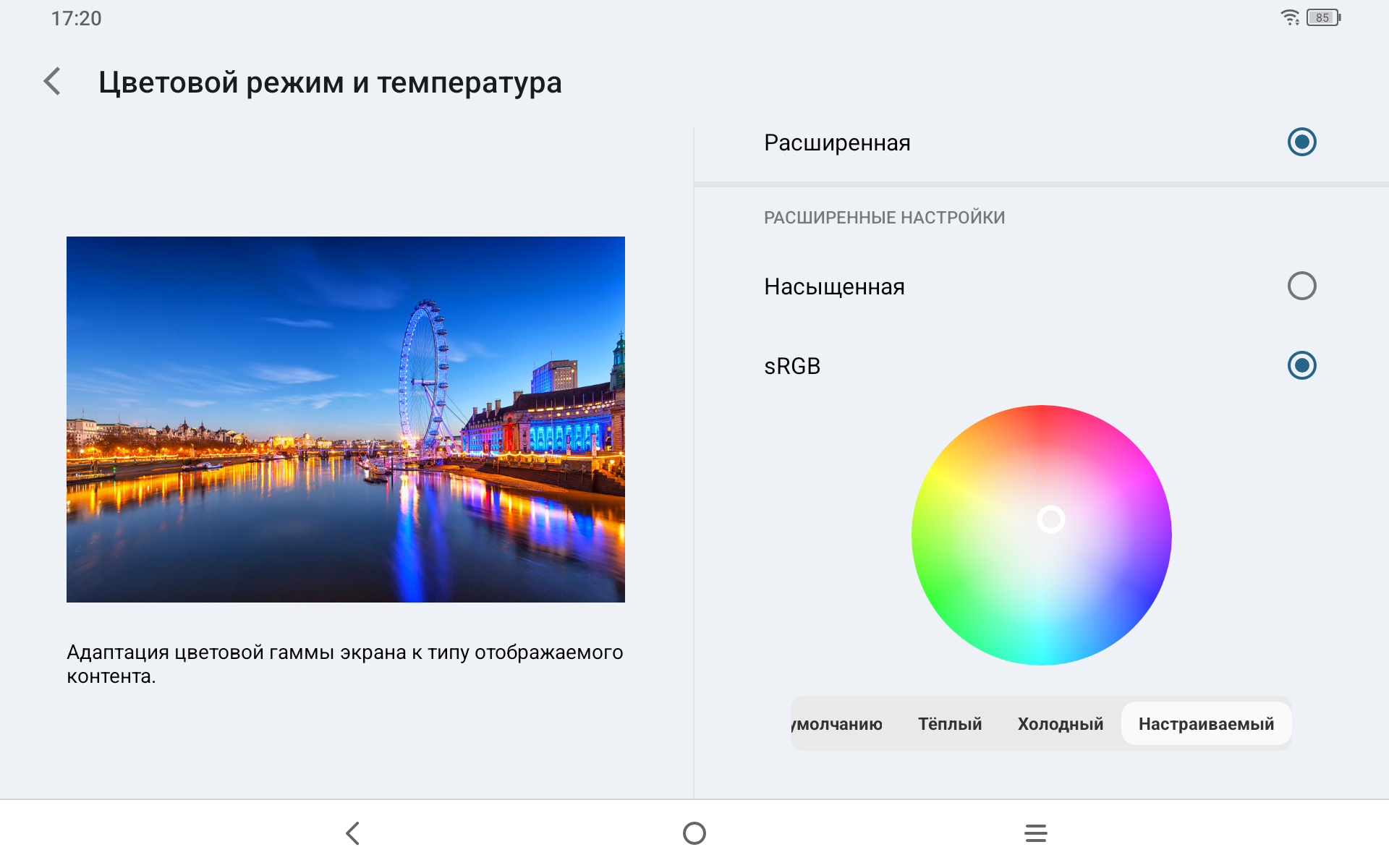
Task: Tap the Расширенная option label
Action: [x=837, y=143]
